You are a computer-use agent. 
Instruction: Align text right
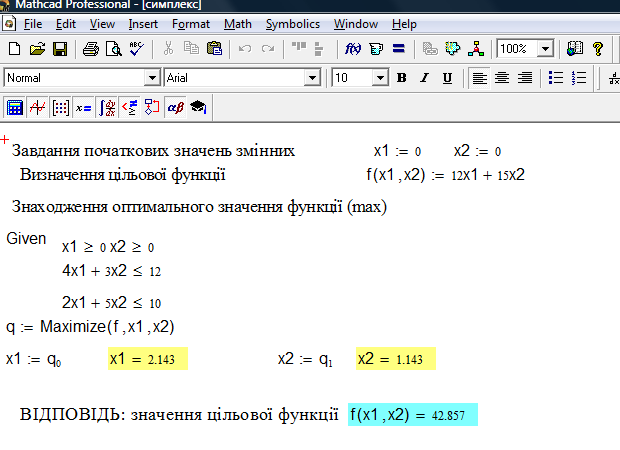tap(525, 78)
